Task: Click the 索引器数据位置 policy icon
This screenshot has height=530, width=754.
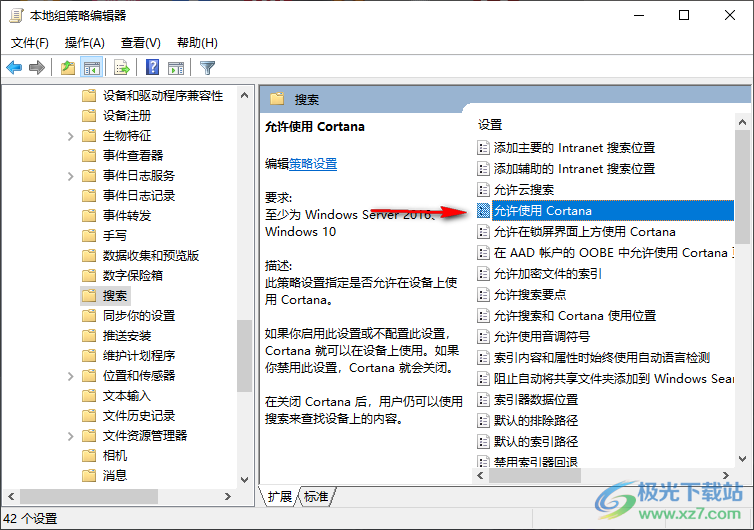Action: (483, 400)
